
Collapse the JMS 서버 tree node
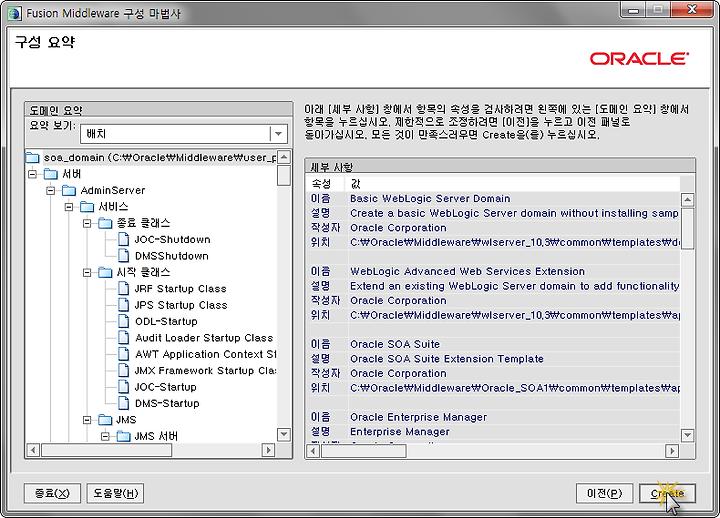[105, 436]
